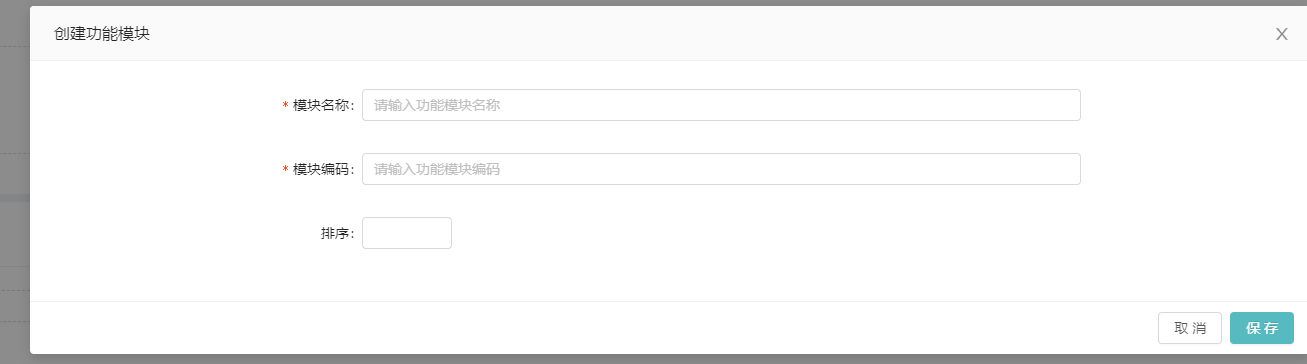Click the 模块名称 field label

point(321,105)
